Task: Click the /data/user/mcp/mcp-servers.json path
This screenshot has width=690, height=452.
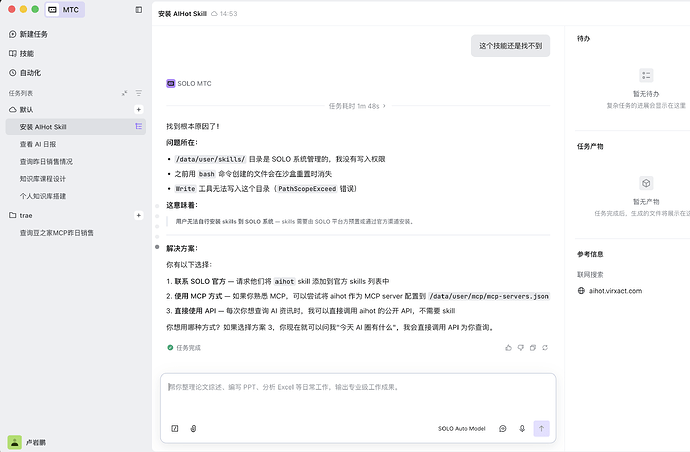Action: (x=489, y=297)
